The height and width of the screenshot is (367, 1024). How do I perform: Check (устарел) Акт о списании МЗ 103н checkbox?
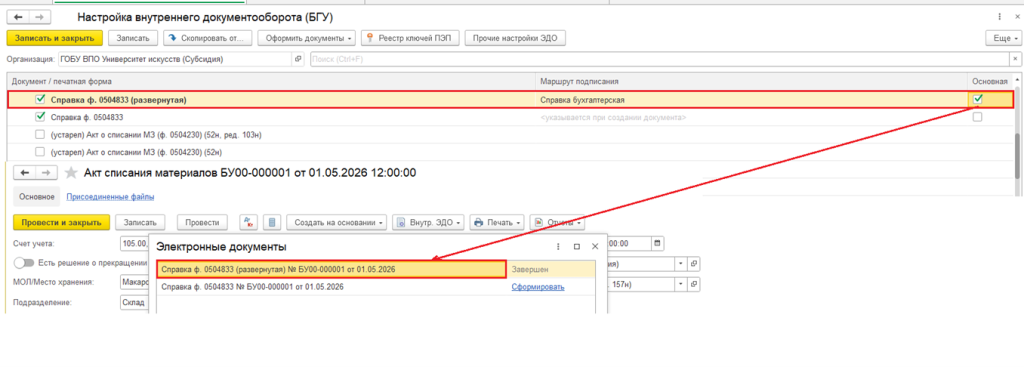(40, 135)
